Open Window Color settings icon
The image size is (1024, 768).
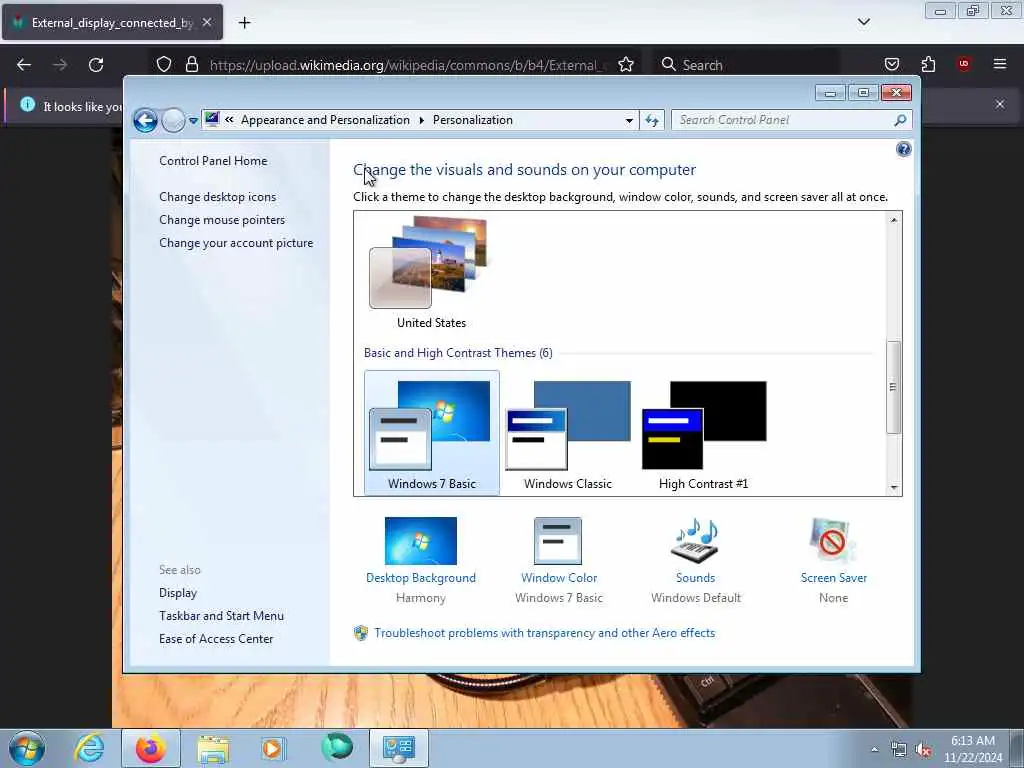(558, 541)
